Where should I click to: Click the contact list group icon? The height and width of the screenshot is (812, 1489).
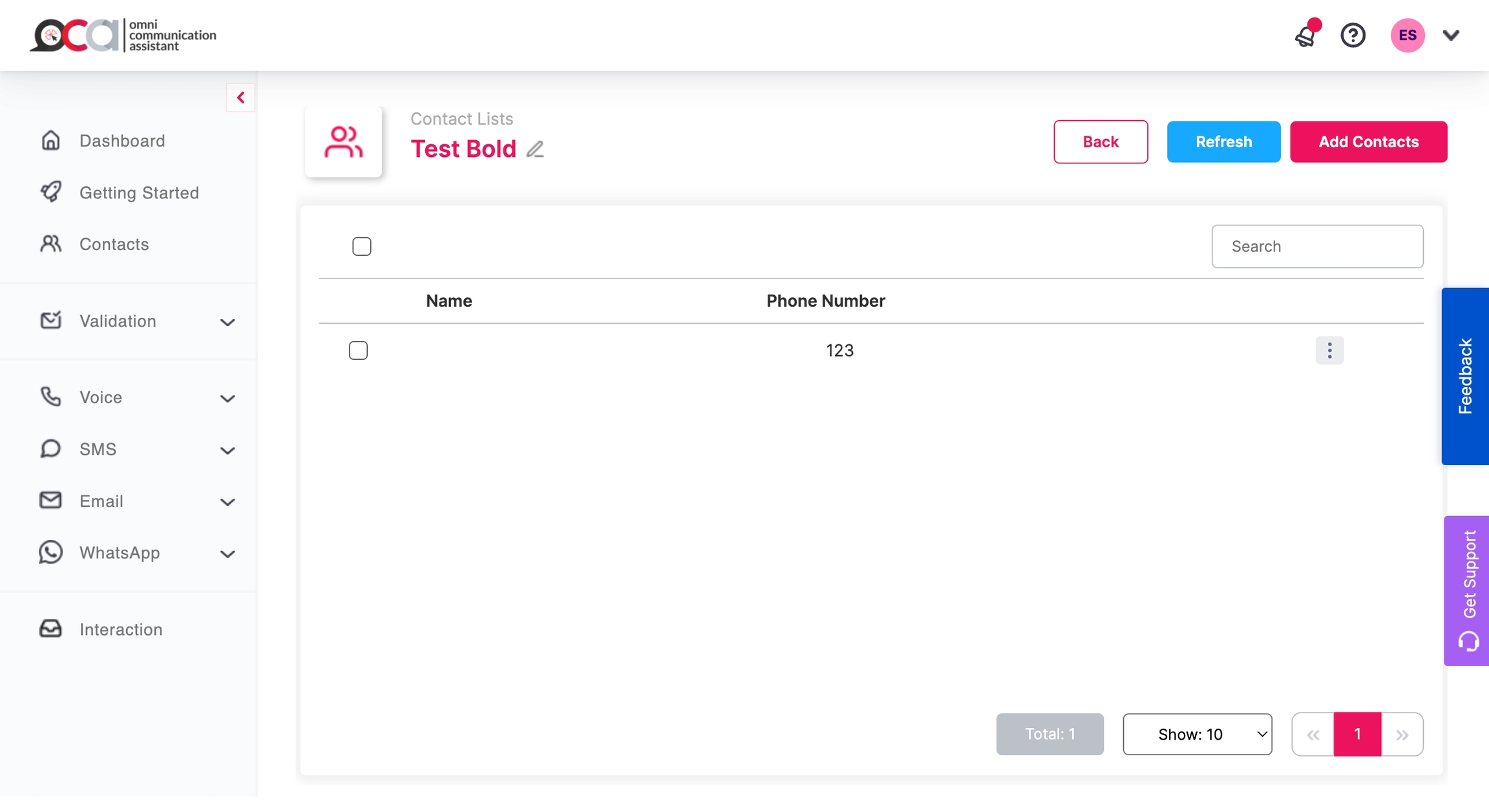tap(343, 142)
